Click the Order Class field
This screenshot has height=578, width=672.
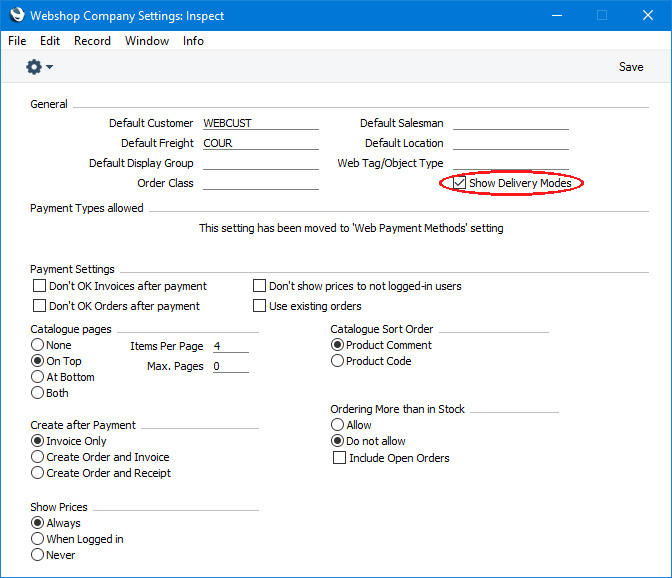tap(261, 183)
